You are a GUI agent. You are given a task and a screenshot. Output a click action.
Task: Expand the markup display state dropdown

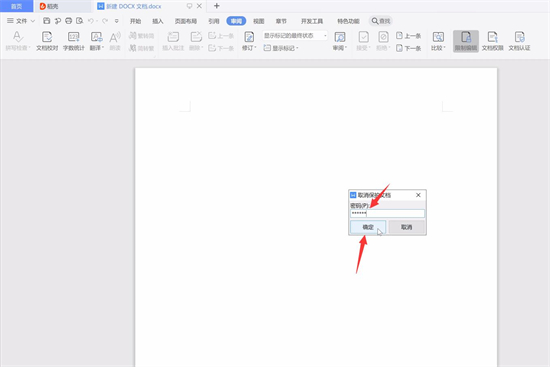295,36
